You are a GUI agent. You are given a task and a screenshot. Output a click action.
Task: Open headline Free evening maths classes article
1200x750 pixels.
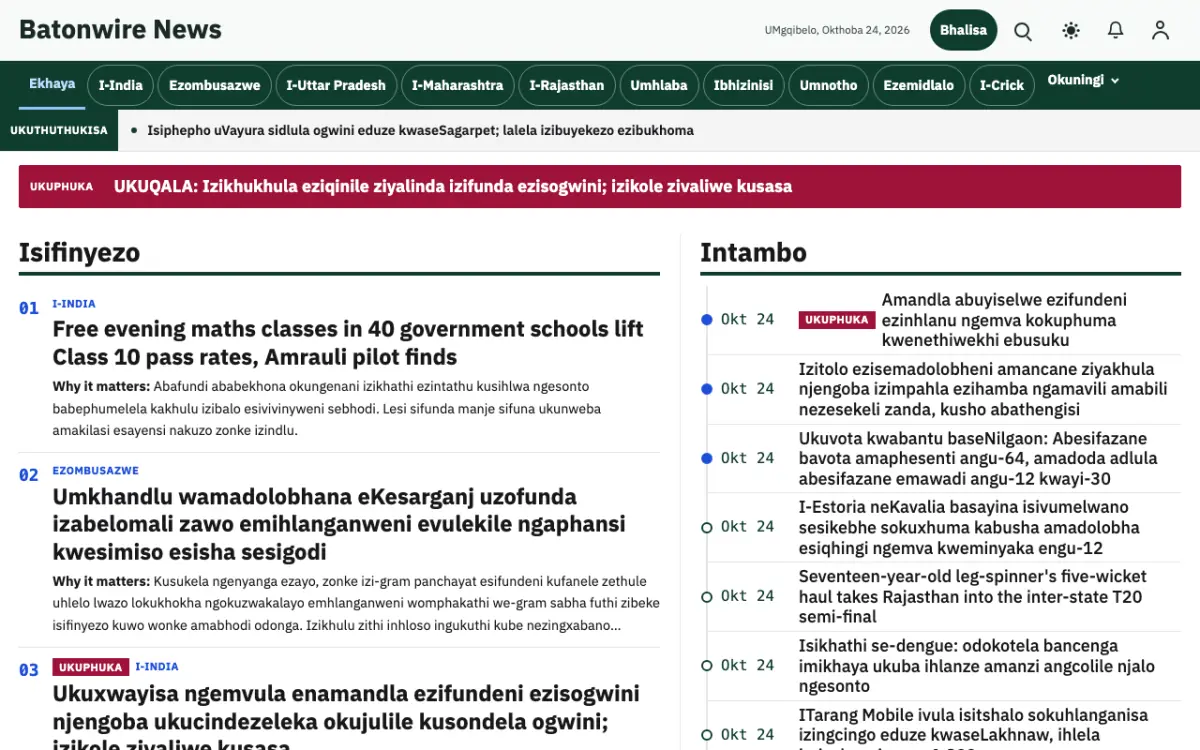click(x=348, y=343)
